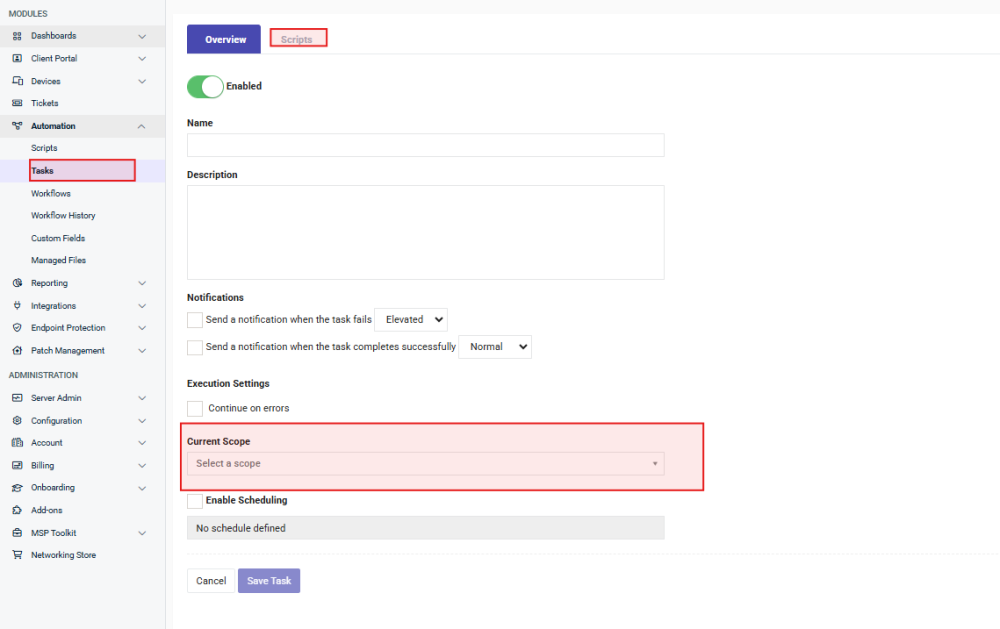Expand the Onboarding chevron

pos(142,488)
